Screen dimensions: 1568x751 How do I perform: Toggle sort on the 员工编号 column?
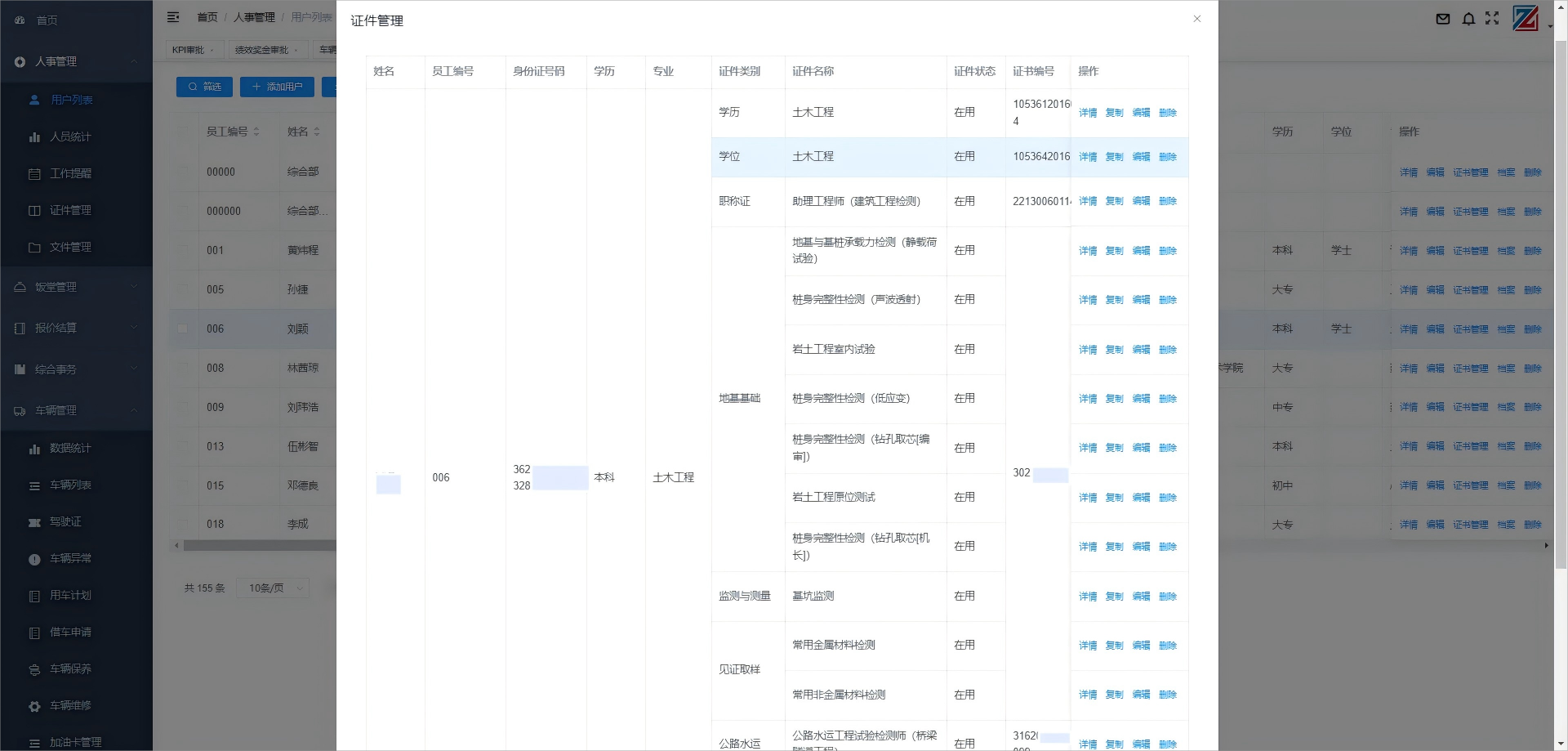point(256,131)
